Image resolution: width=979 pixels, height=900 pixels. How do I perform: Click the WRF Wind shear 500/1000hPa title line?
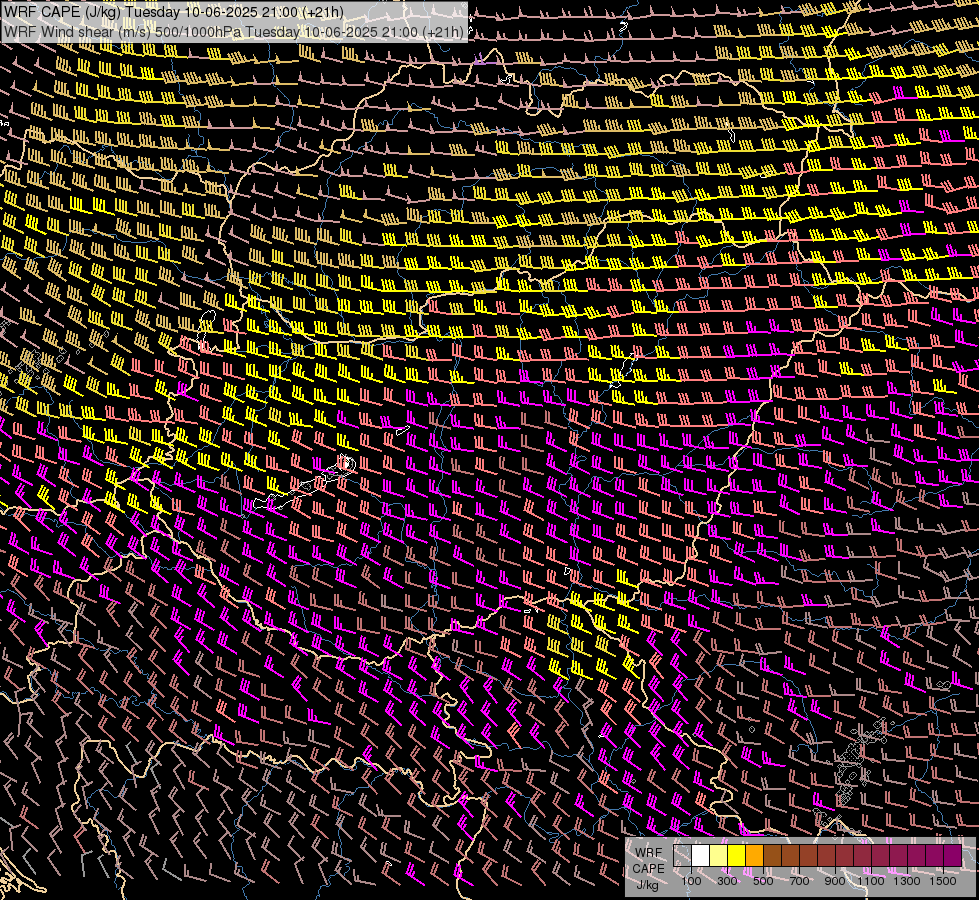234,32
